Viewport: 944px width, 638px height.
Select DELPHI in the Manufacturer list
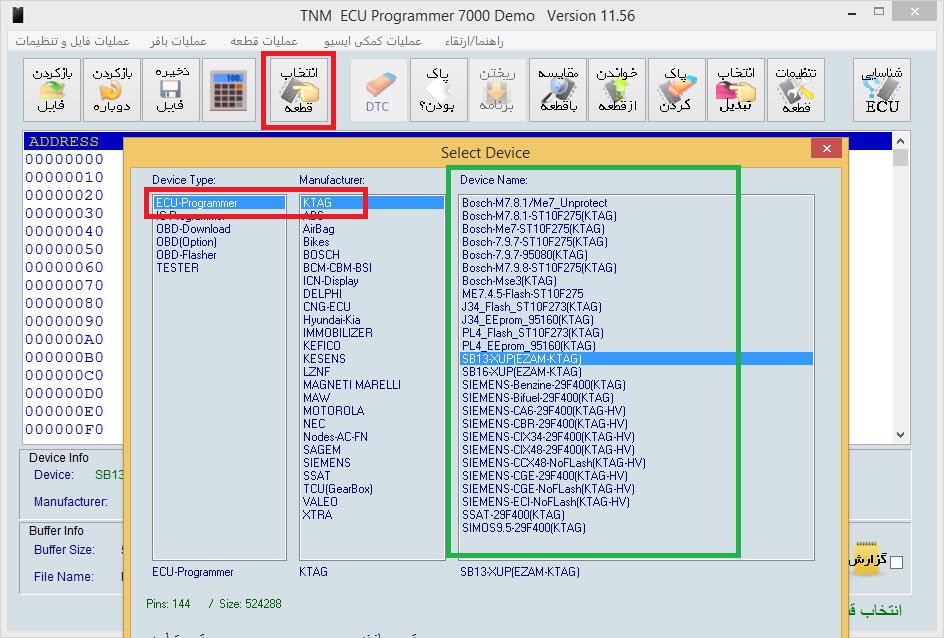coord(322,294)
